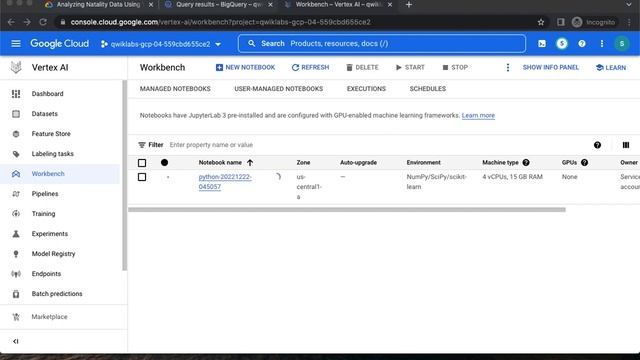Click the Batch predictions icon
640x360 pixels.
[16, 294]
